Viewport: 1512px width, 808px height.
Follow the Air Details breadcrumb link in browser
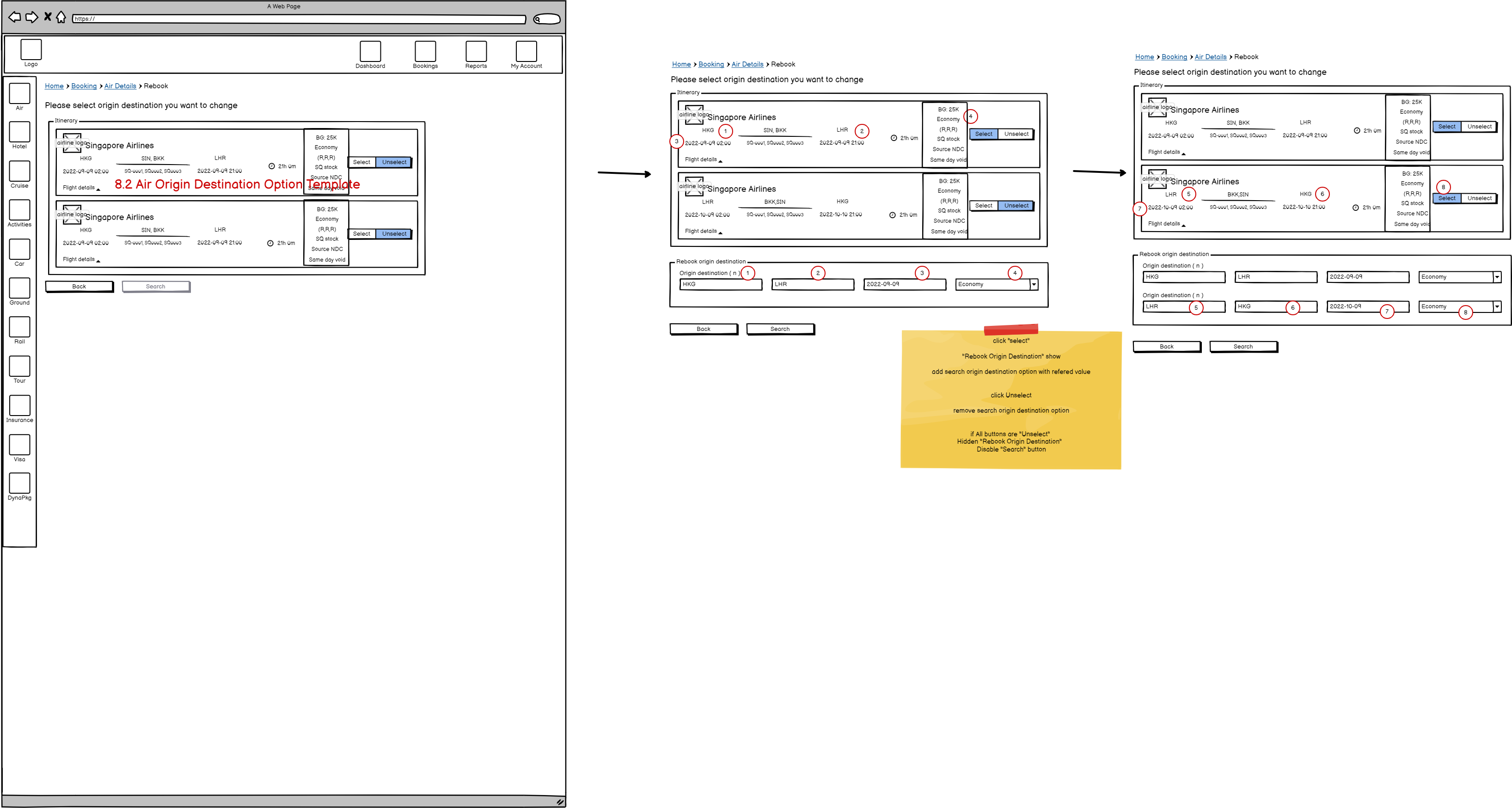[x=120, y=86]
